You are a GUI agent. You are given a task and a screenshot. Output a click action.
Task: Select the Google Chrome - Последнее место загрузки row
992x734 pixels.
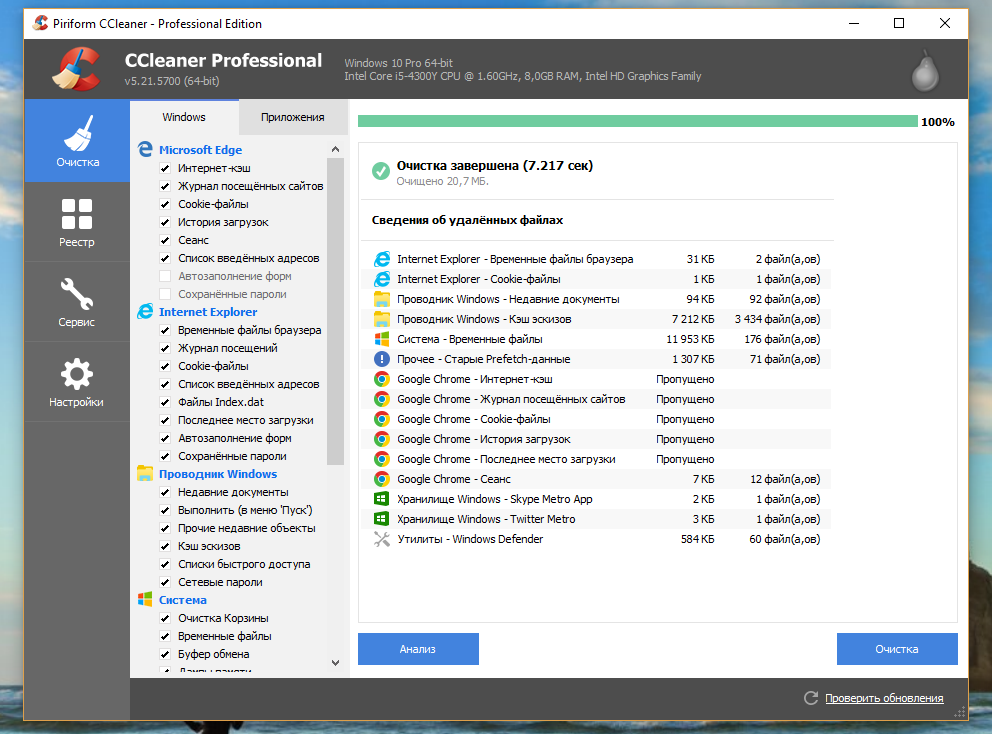click(x=597, y=459)
